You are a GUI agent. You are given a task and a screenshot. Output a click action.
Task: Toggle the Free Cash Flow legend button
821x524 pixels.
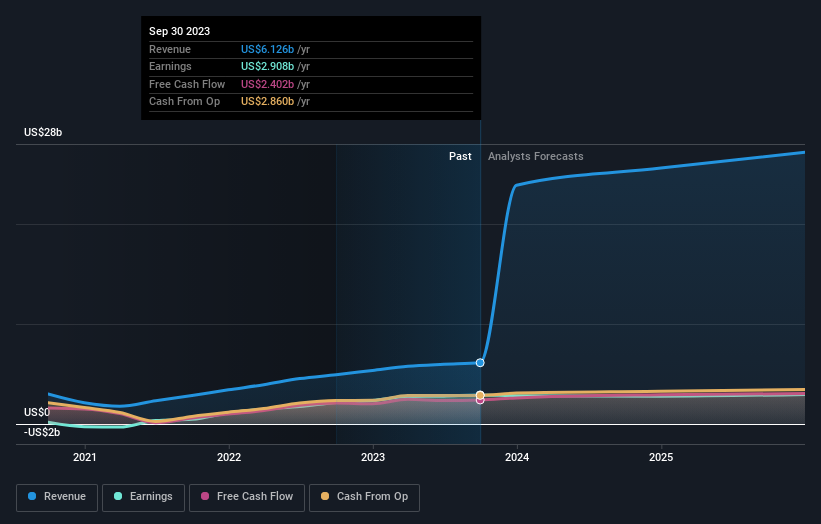pos(247,497)
